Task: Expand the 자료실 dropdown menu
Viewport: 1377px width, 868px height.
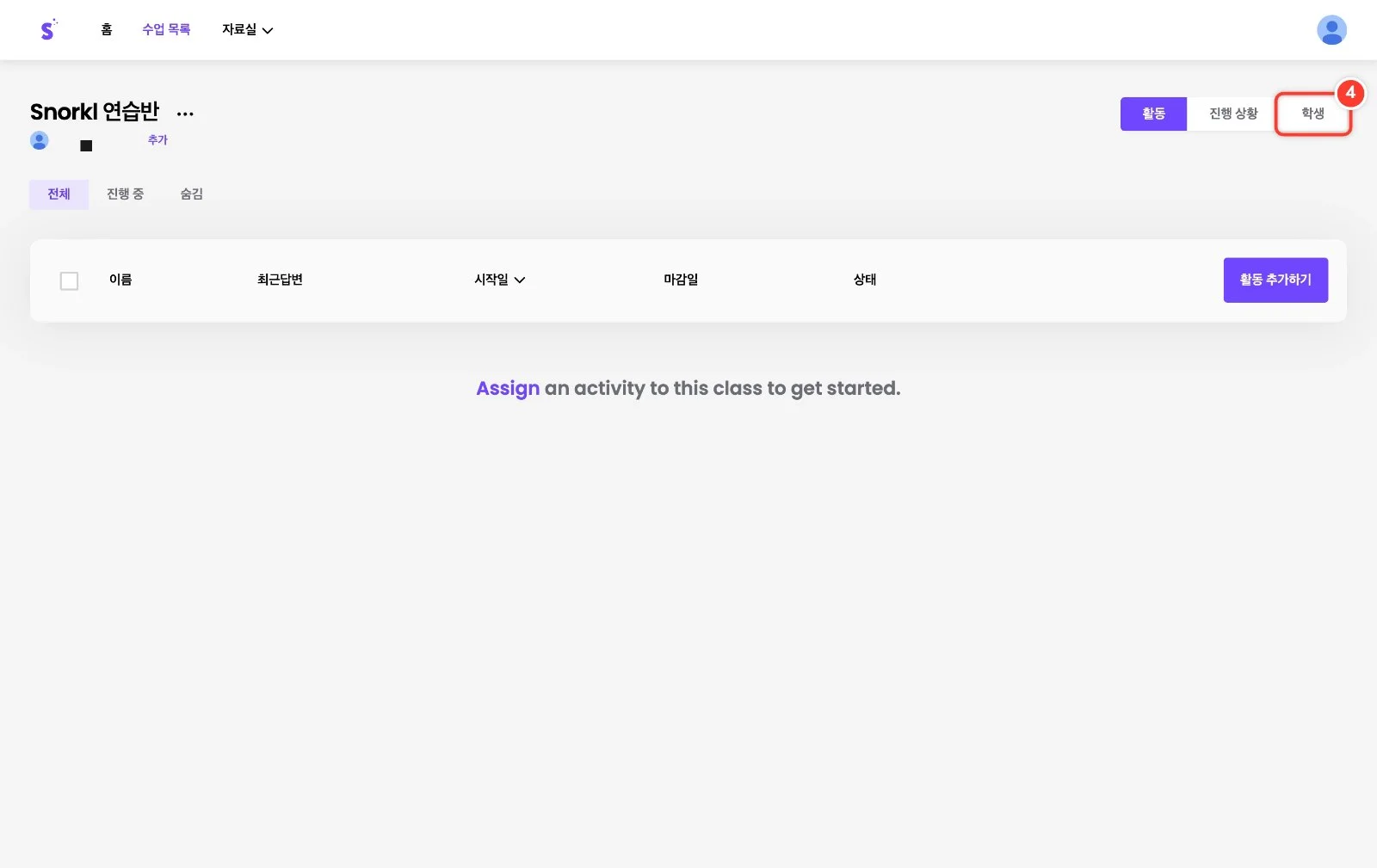Action: tap(248, 29)
